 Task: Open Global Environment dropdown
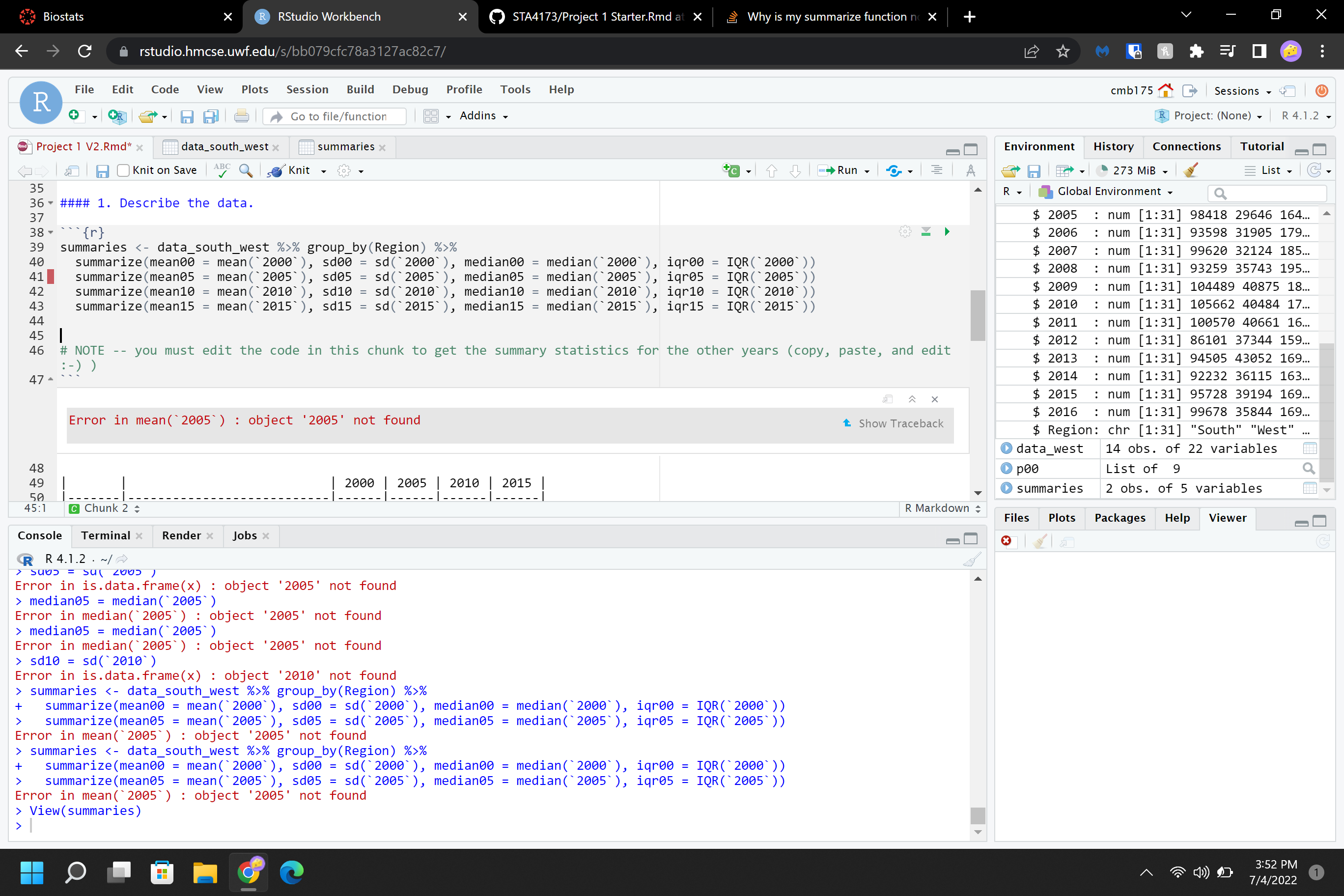click(1106, 192)
